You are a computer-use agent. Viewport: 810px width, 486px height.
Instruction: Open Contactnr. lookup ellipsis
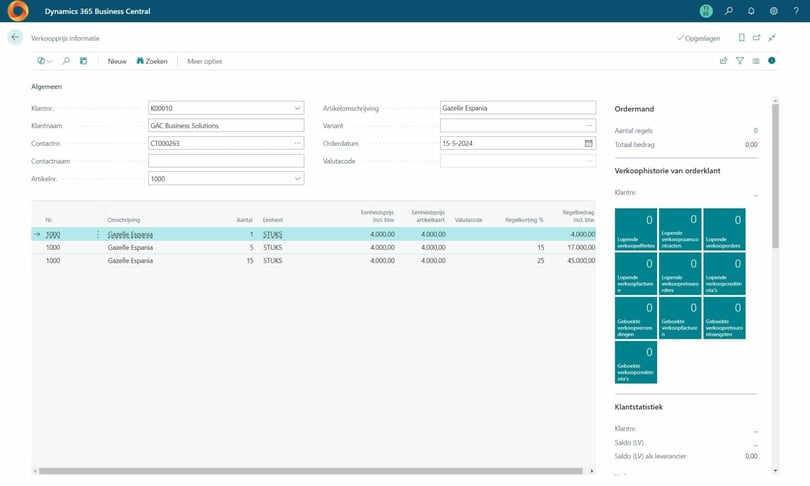298,143
